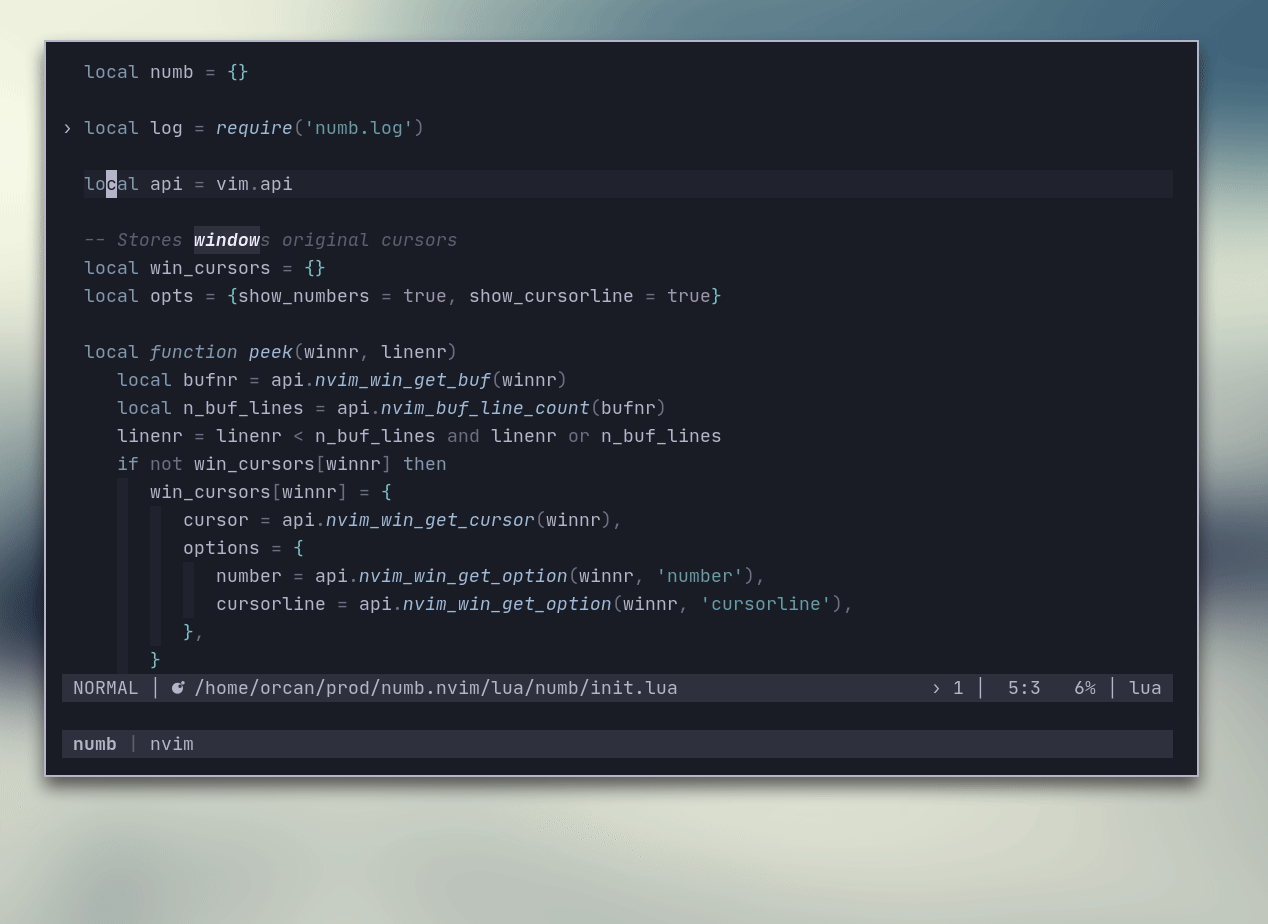Click 'nvim_win_get_cursor' API call
1268x924 pixels.
(430, 520)
